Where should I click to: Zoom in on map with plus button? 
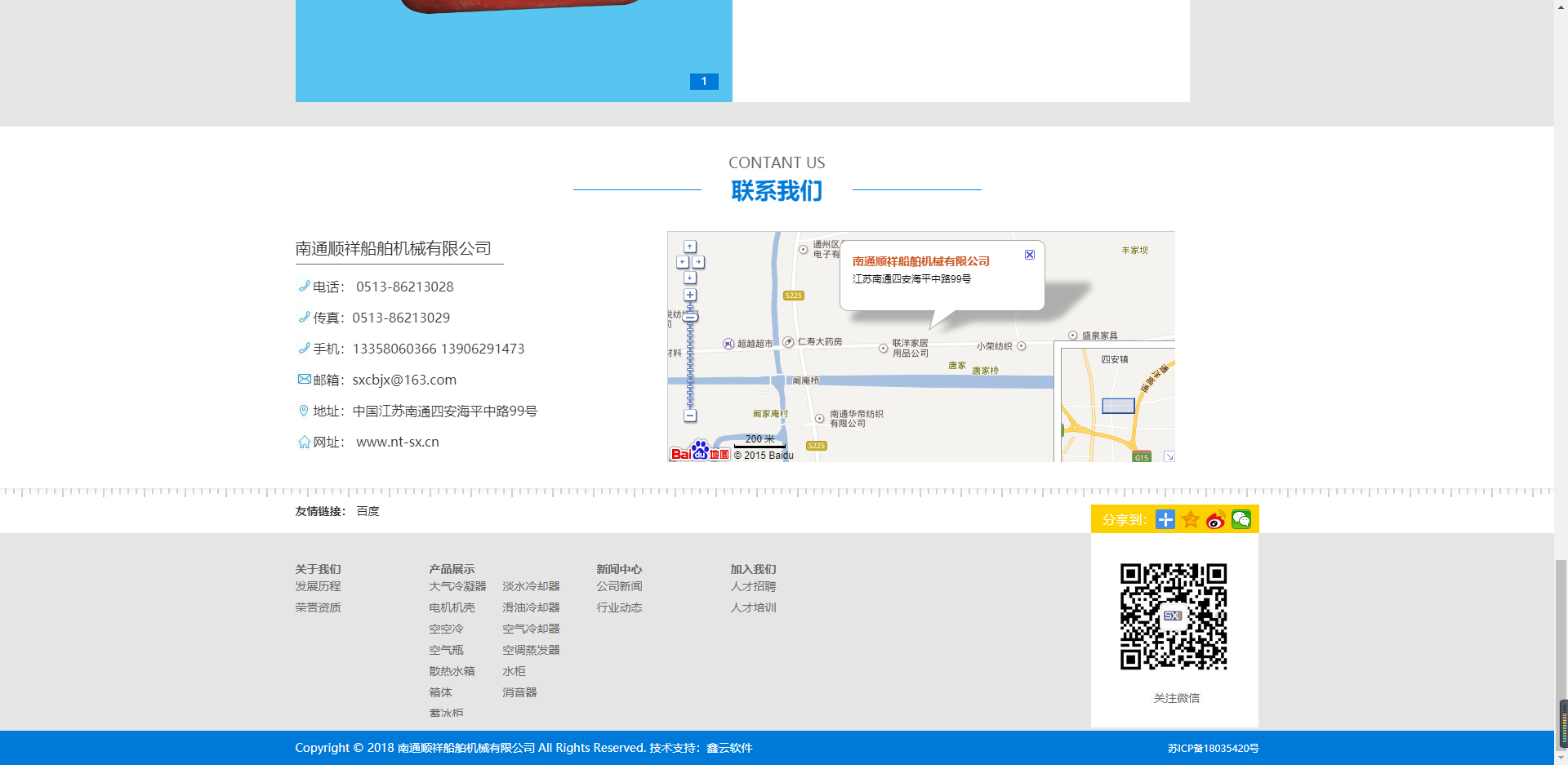(x=690, y=295)
